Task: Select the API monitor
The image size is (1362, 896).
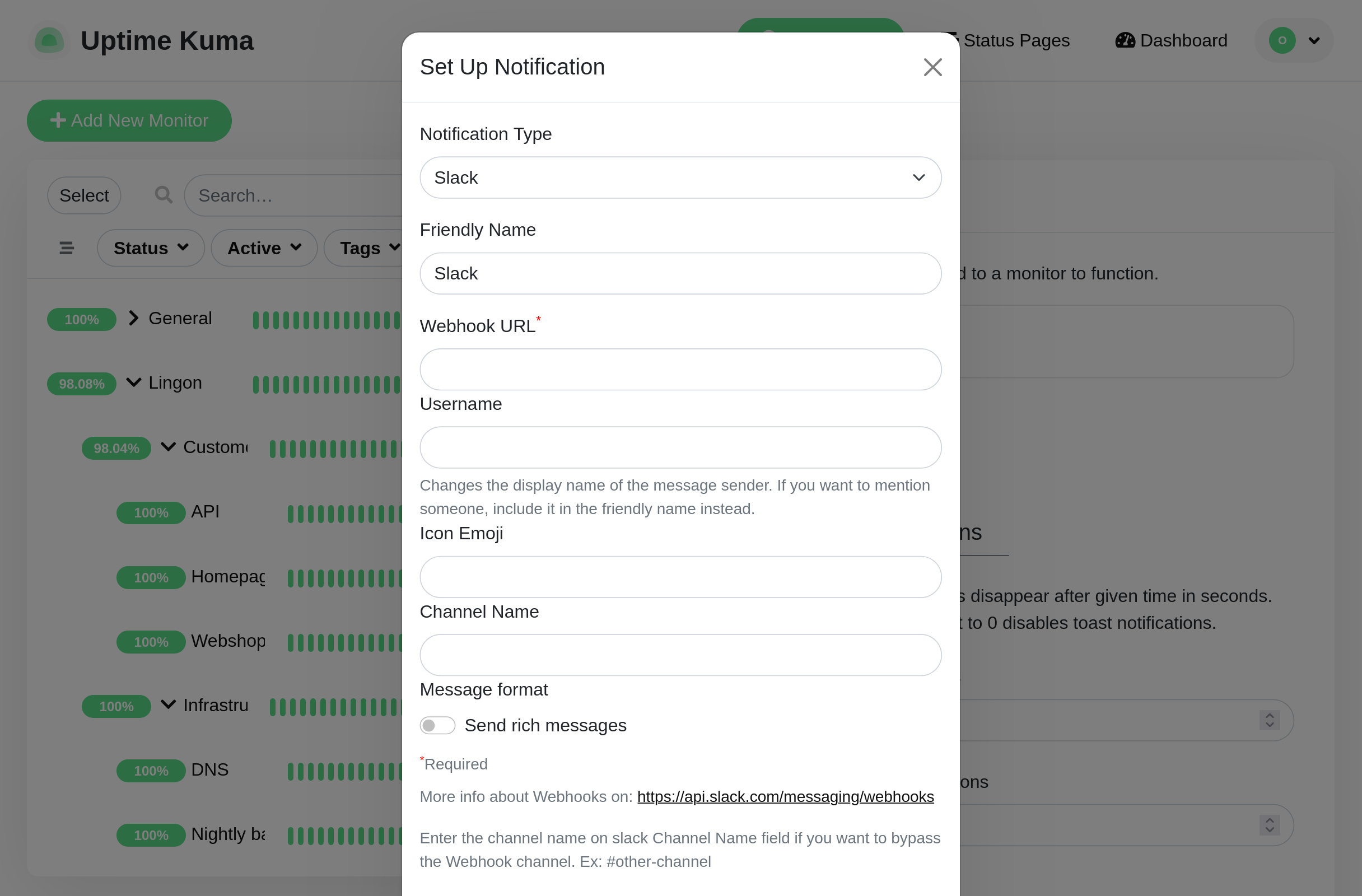Action: (205, 511)
